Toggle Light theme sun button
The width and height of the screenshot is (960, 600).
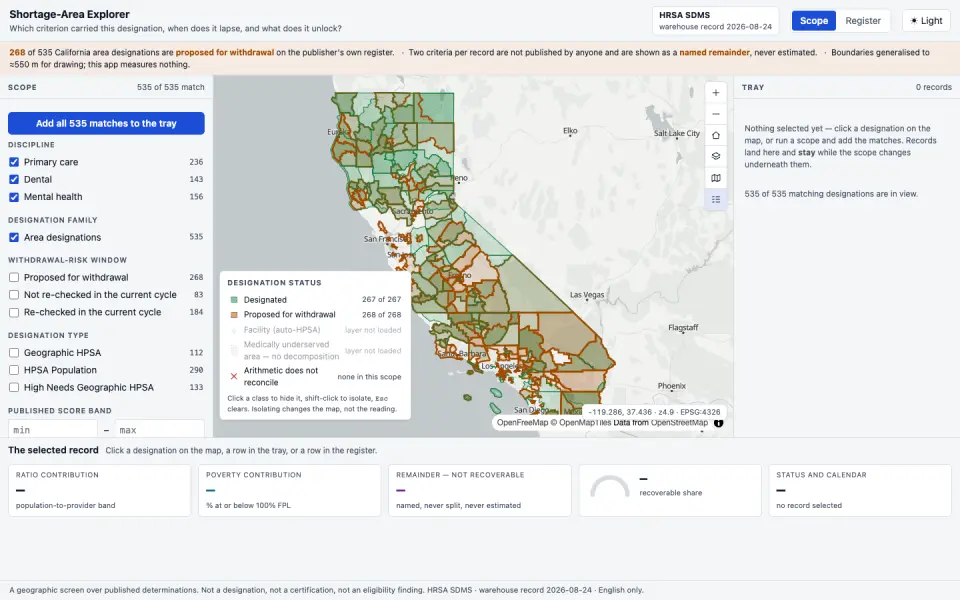click(926, 21)
